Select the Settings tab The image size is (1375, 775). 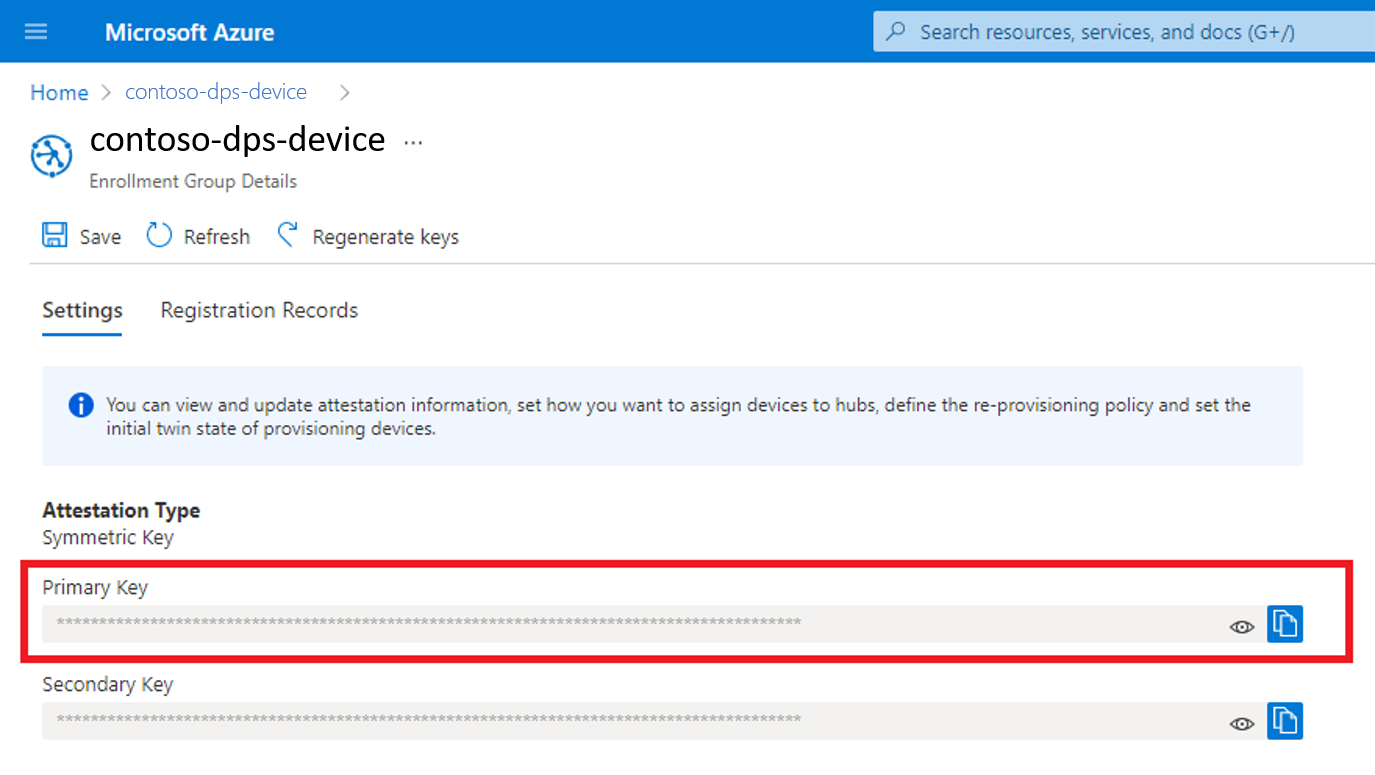coord(82,311)
